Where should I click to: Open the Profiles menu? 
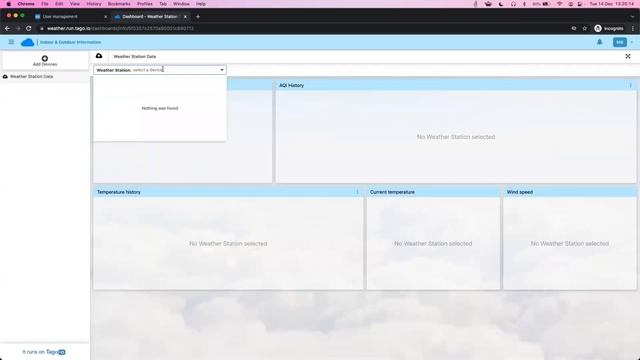click(144, 4)
